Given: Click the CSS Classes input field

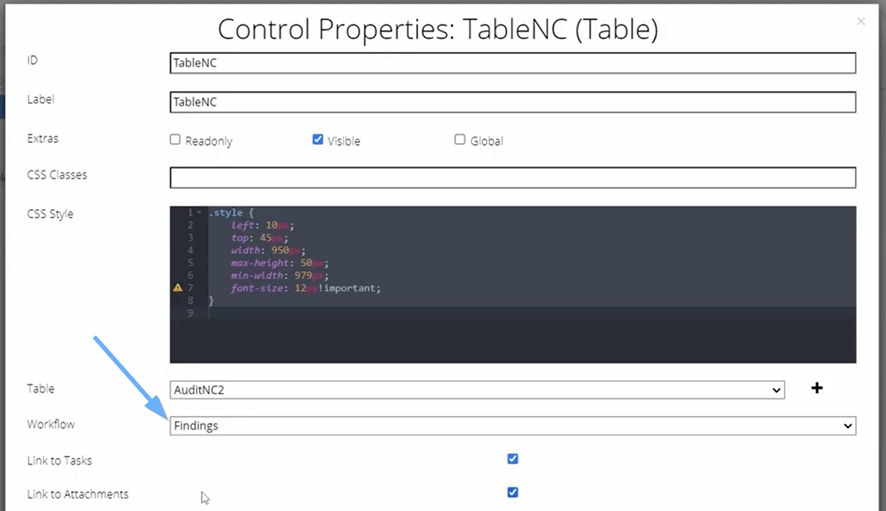Looking at the screenshot, I should coord(513,177).
